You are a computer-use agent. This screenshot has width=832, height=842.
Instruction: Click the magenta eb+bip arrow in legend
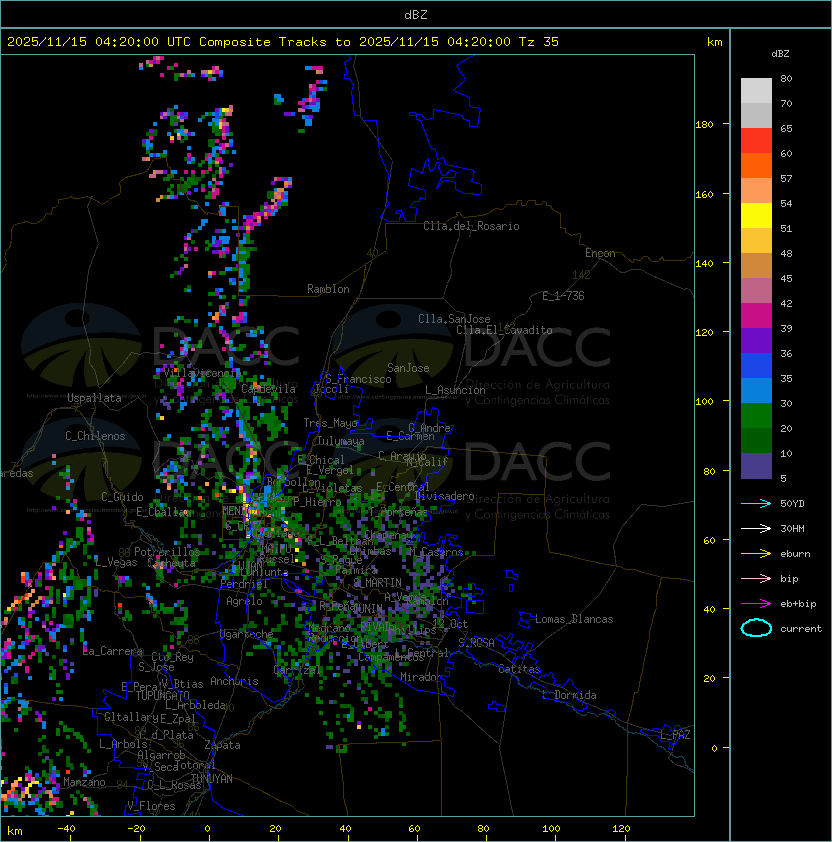click(x=756, y=604)
